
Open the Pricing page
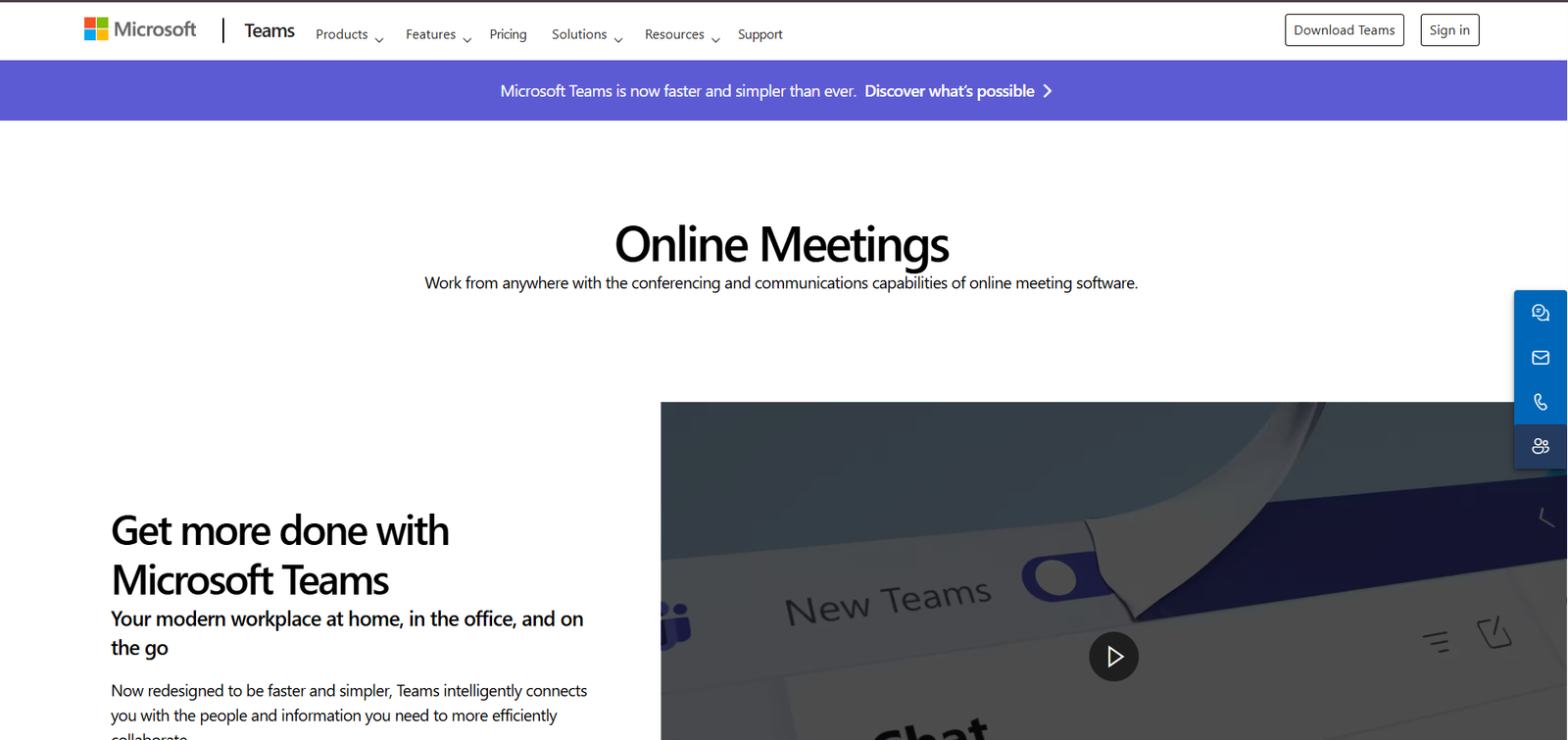(508, 34)
